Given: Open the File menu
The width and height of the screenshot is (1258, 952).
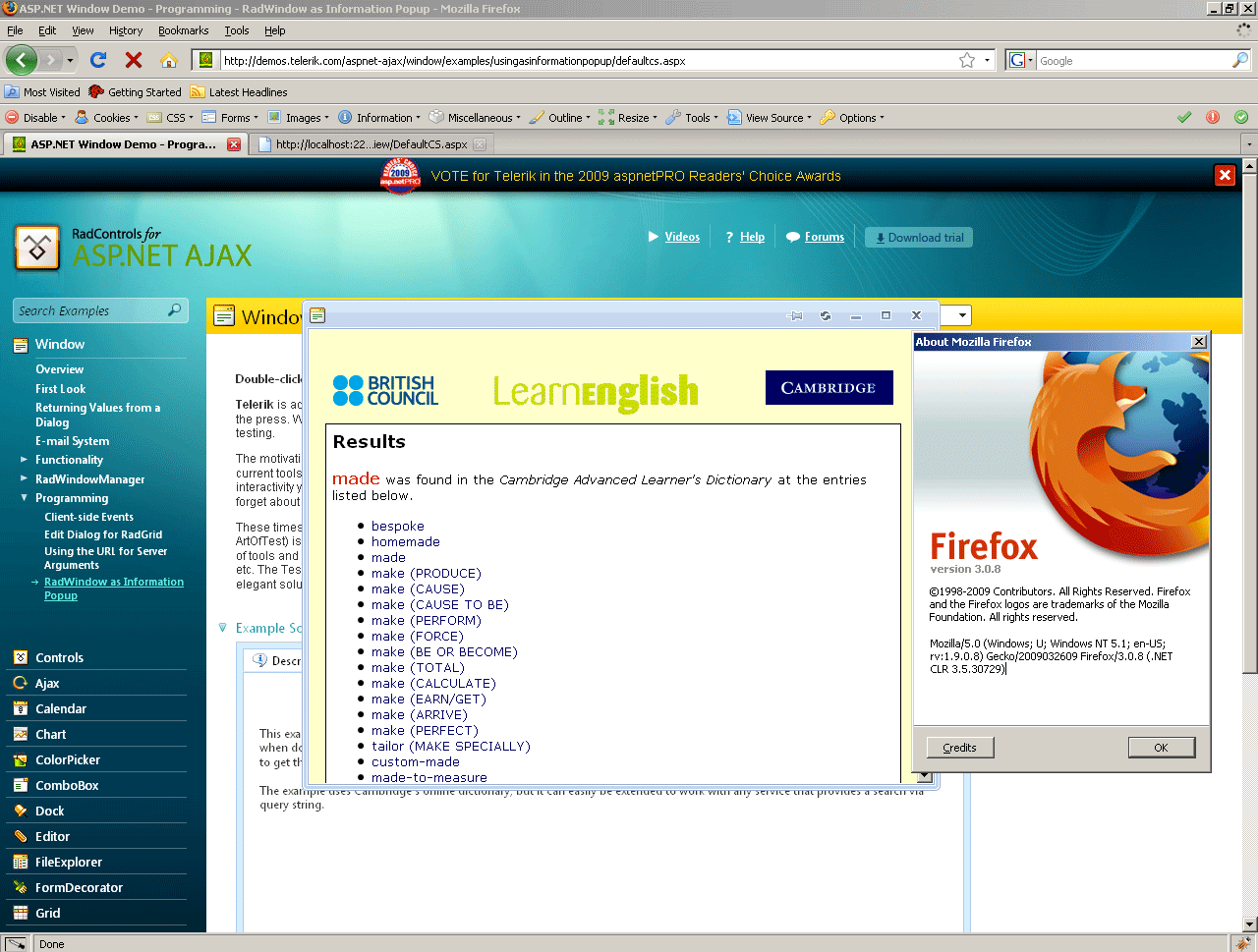Looking at the screenshot, I should [x=15, y=30].
